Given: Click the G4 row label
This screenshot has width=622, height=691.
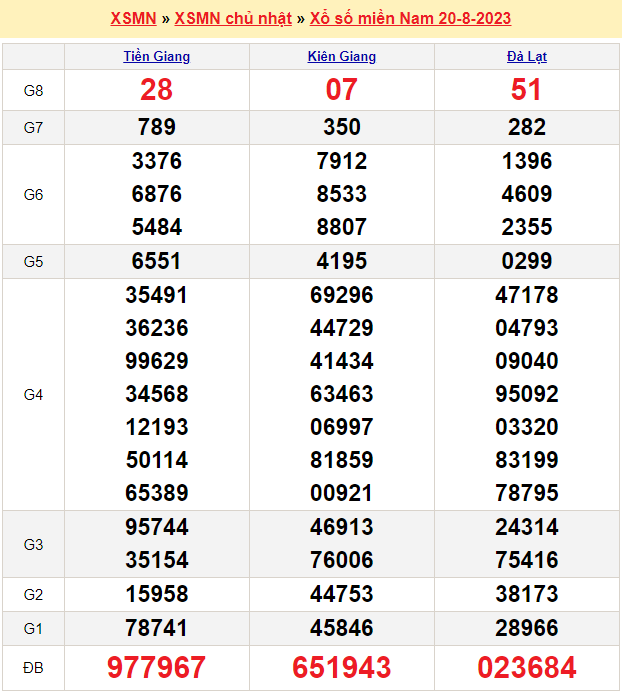Looking at the screenshot, I should 34,395.
